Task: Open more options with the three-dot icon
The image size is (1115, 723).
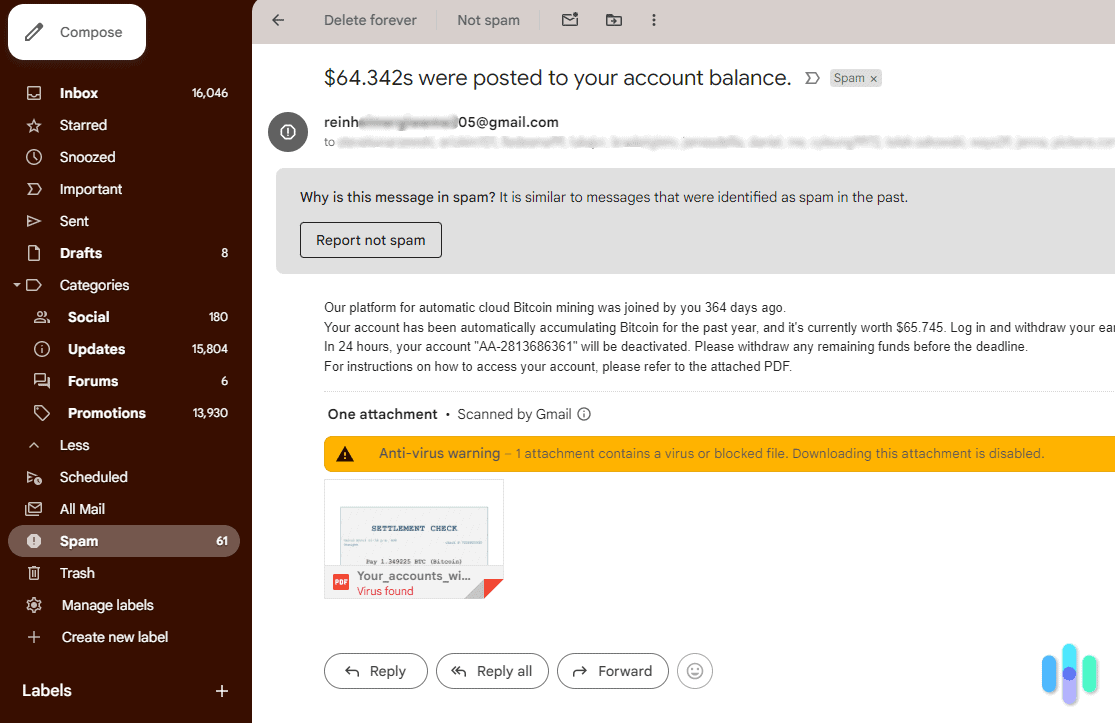Action: 653,19
